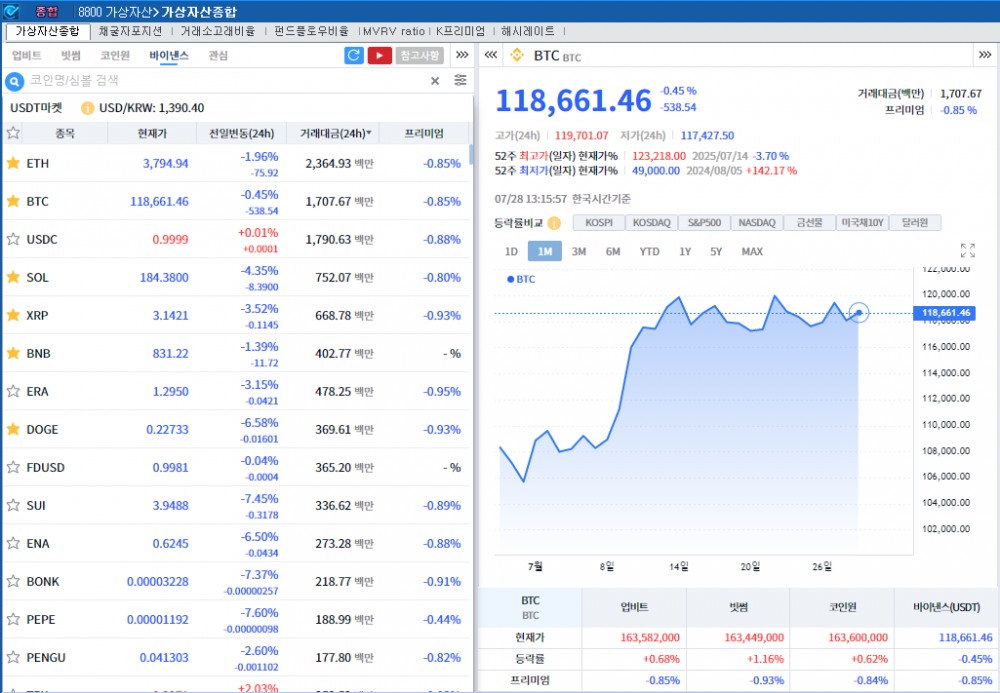Screen dimensions: 1000x693
Task: Click the magnifier search icon
Action: coord(14,81)
